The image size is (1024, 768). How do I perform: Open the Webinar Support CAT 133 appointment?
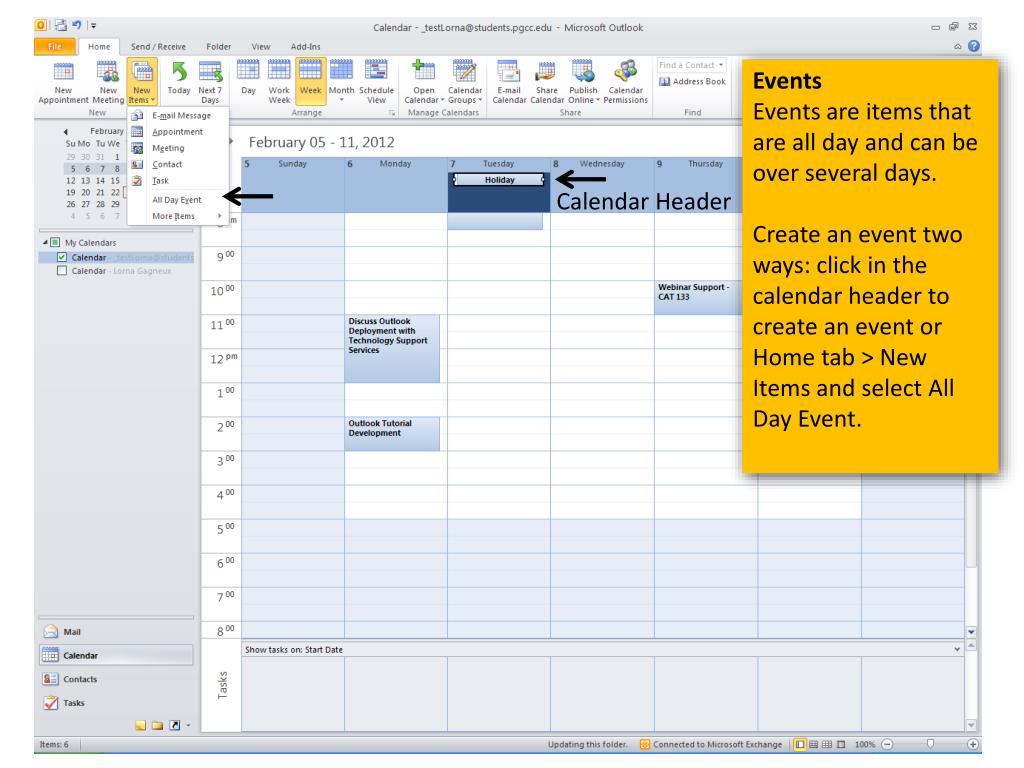point(699,298)
